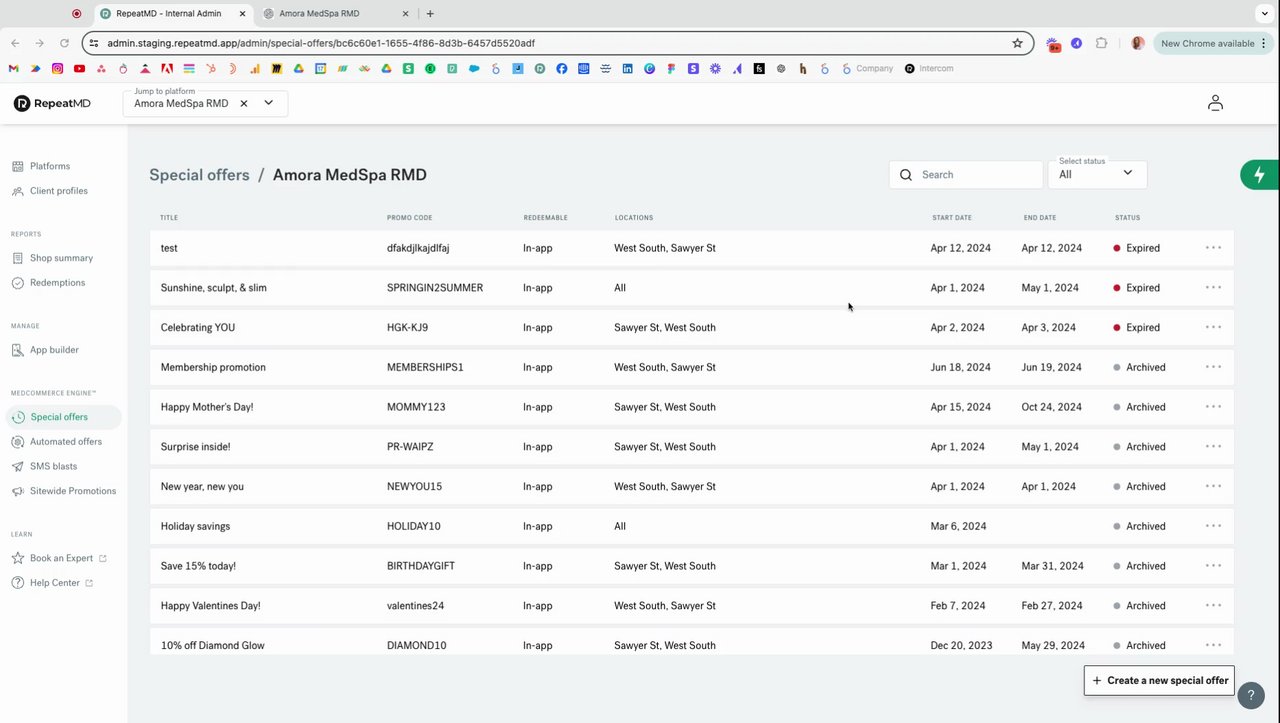Go back in browser history
The height and width of the screenshot is (723, 1280).
[x=15, y=43]
